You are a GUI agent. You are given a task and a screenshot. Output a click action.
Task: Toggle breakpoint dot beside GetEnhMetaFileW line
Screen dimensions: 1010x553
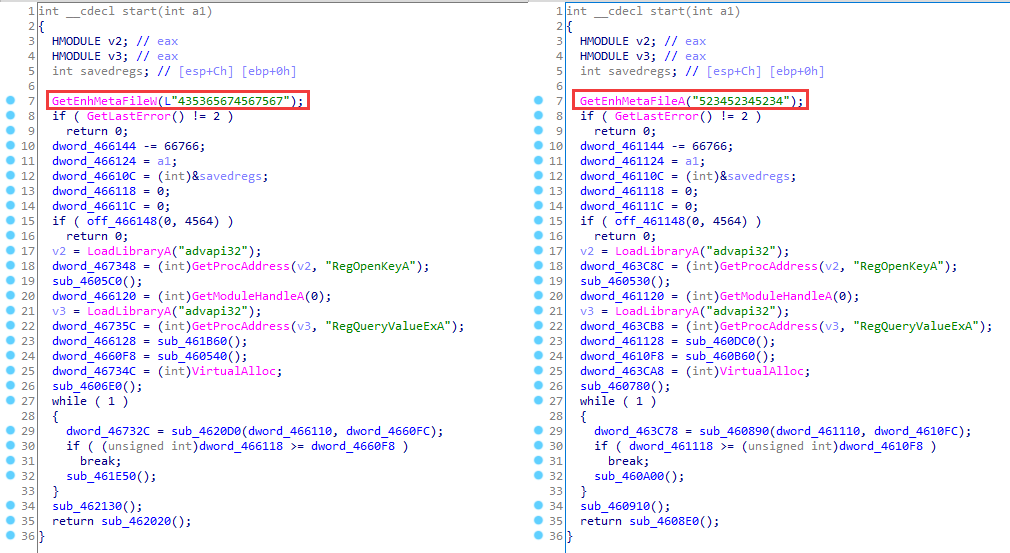pos(10,100)
